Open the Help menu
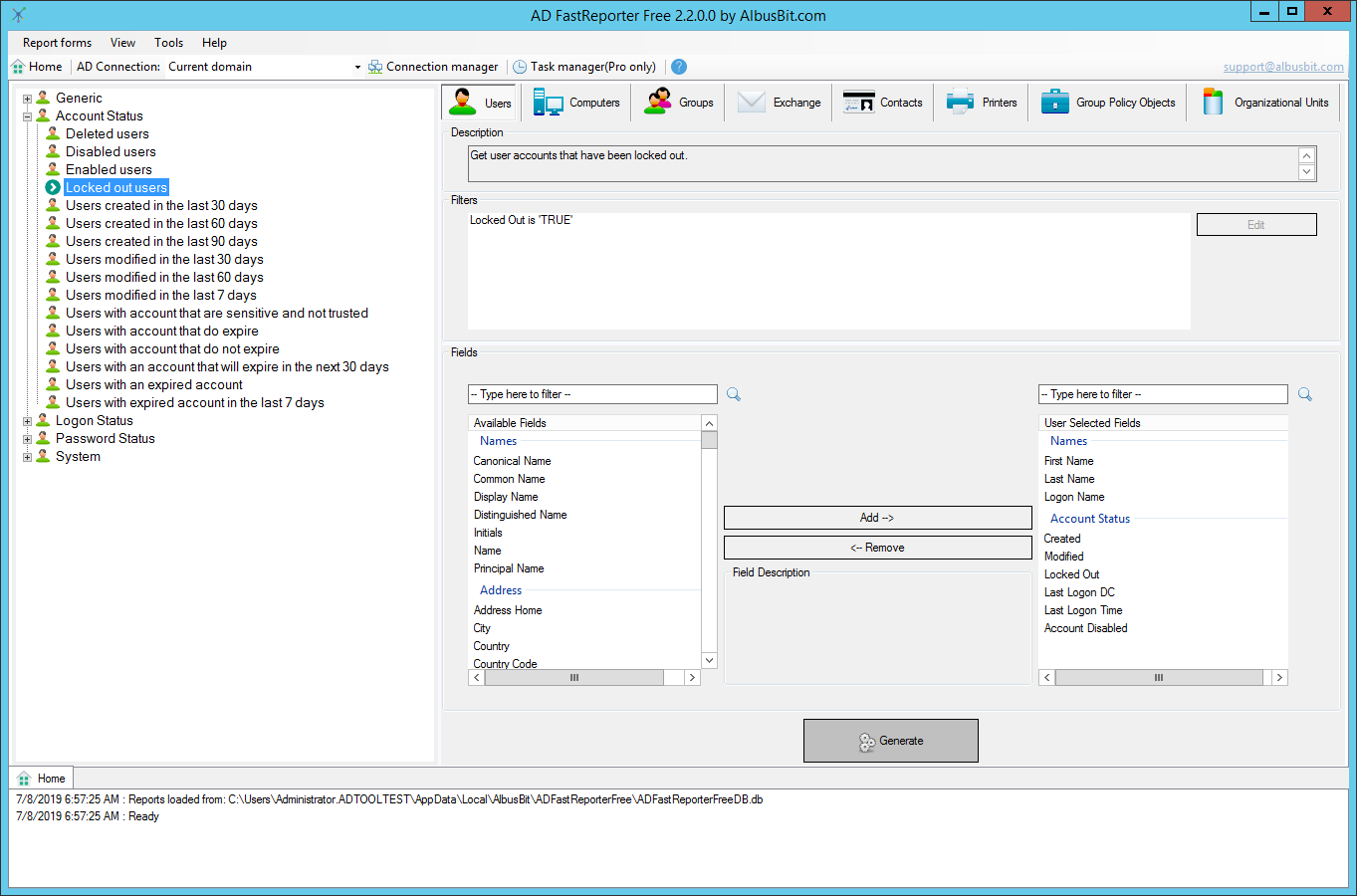The height and width of the screenshot is (896, 1357). 214,43
